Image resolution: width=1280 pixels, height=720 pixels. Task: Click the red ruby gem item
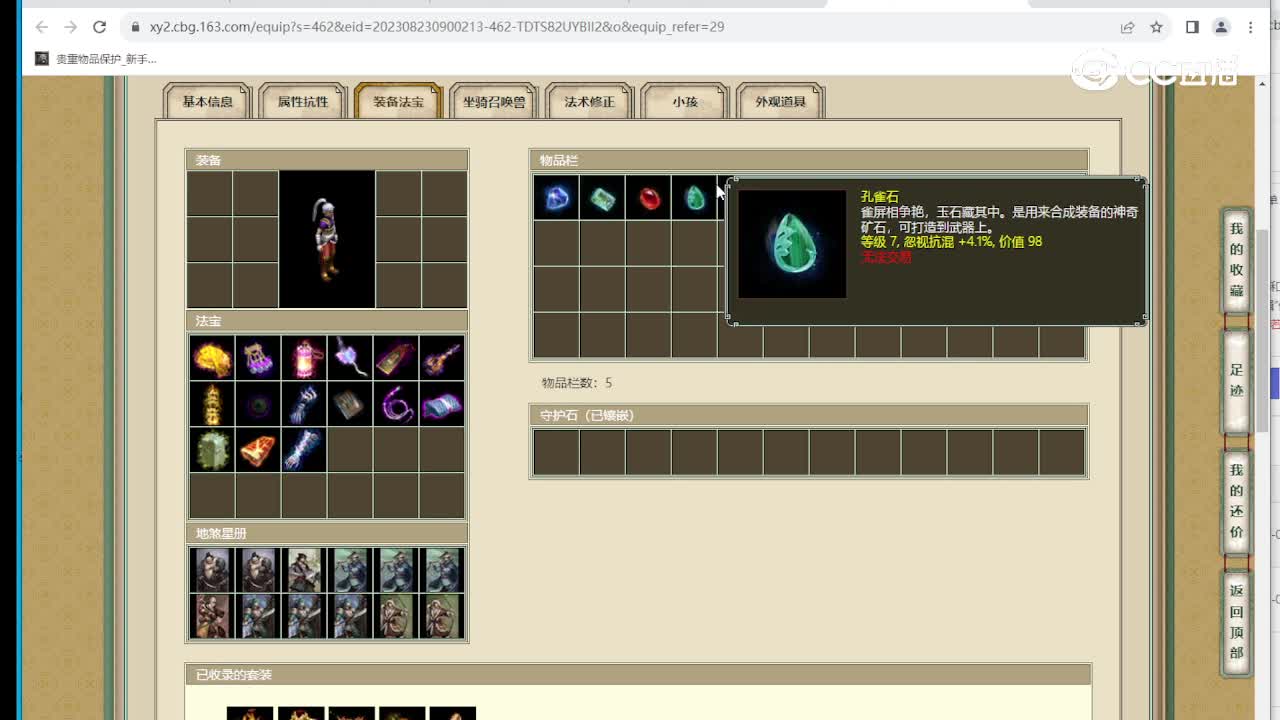click(649, 198)
